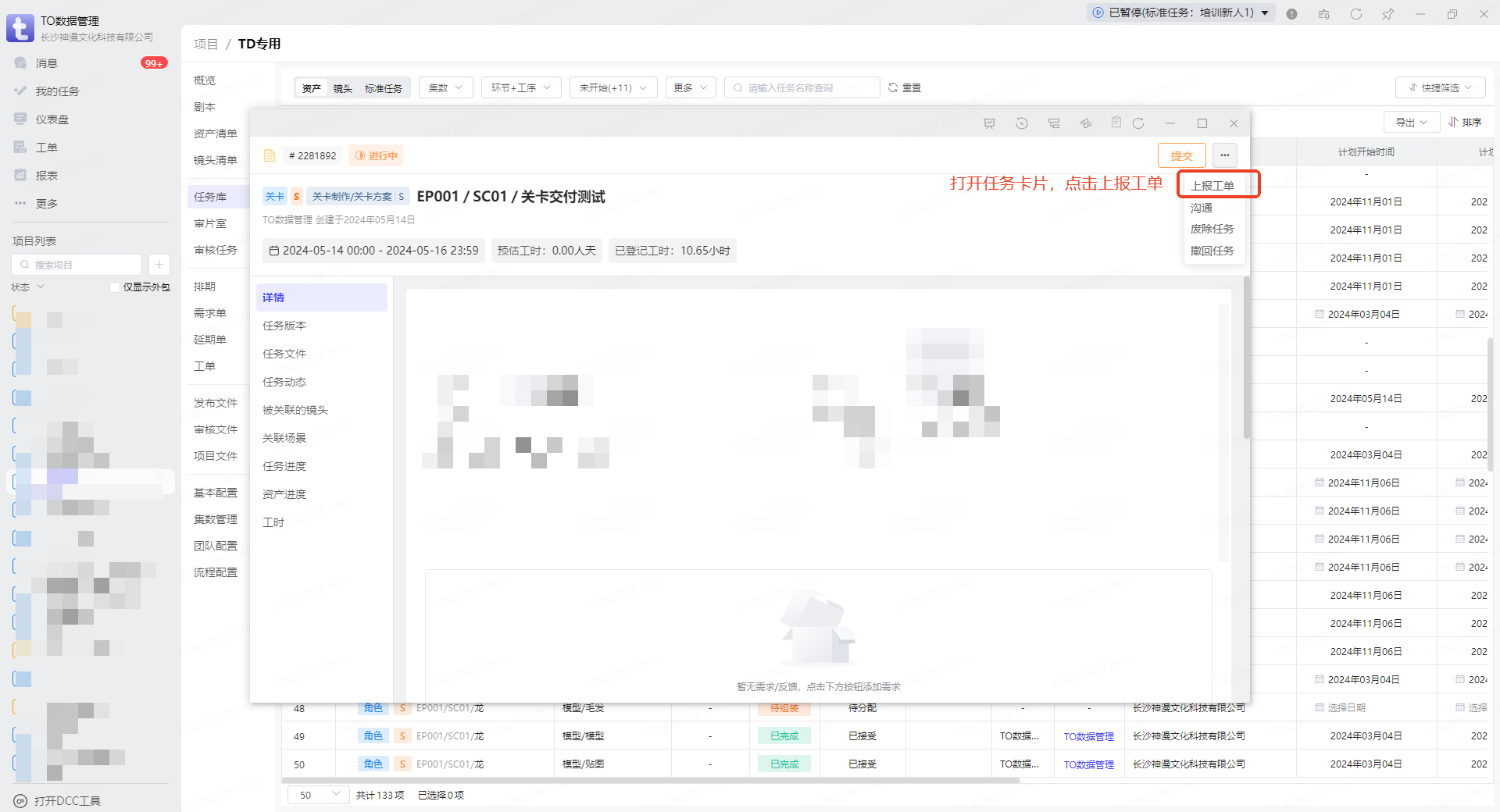Open 审片室 in project navigation
The height and width of the screenshot is (812, 1500).
point(210,223)
